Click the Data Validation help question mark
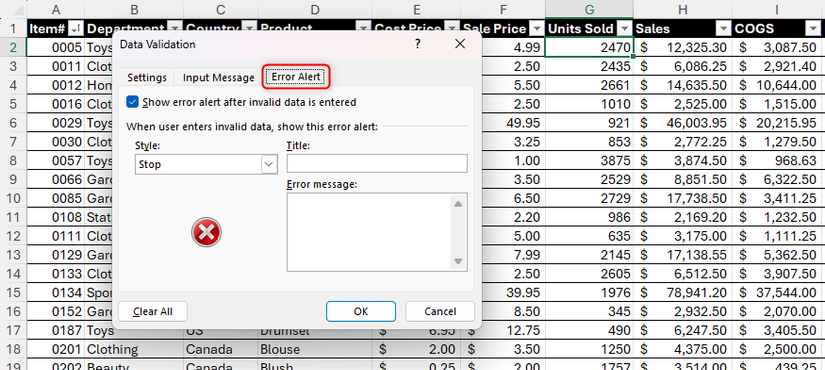The image size is (825, 370). point(417,44)
